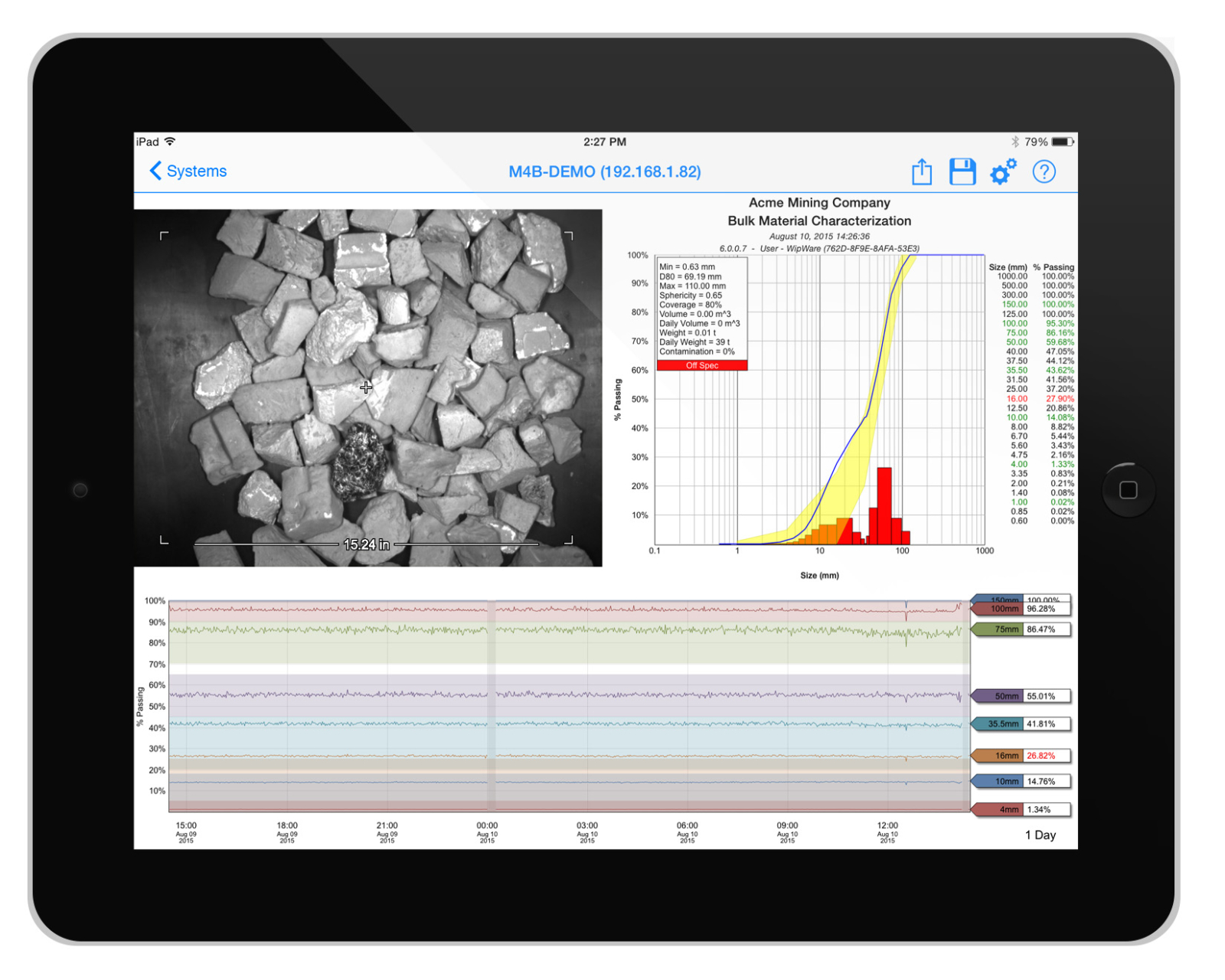Tap the M4B-DEMO system title
The image size is (1225, 980).
point(604,171)
